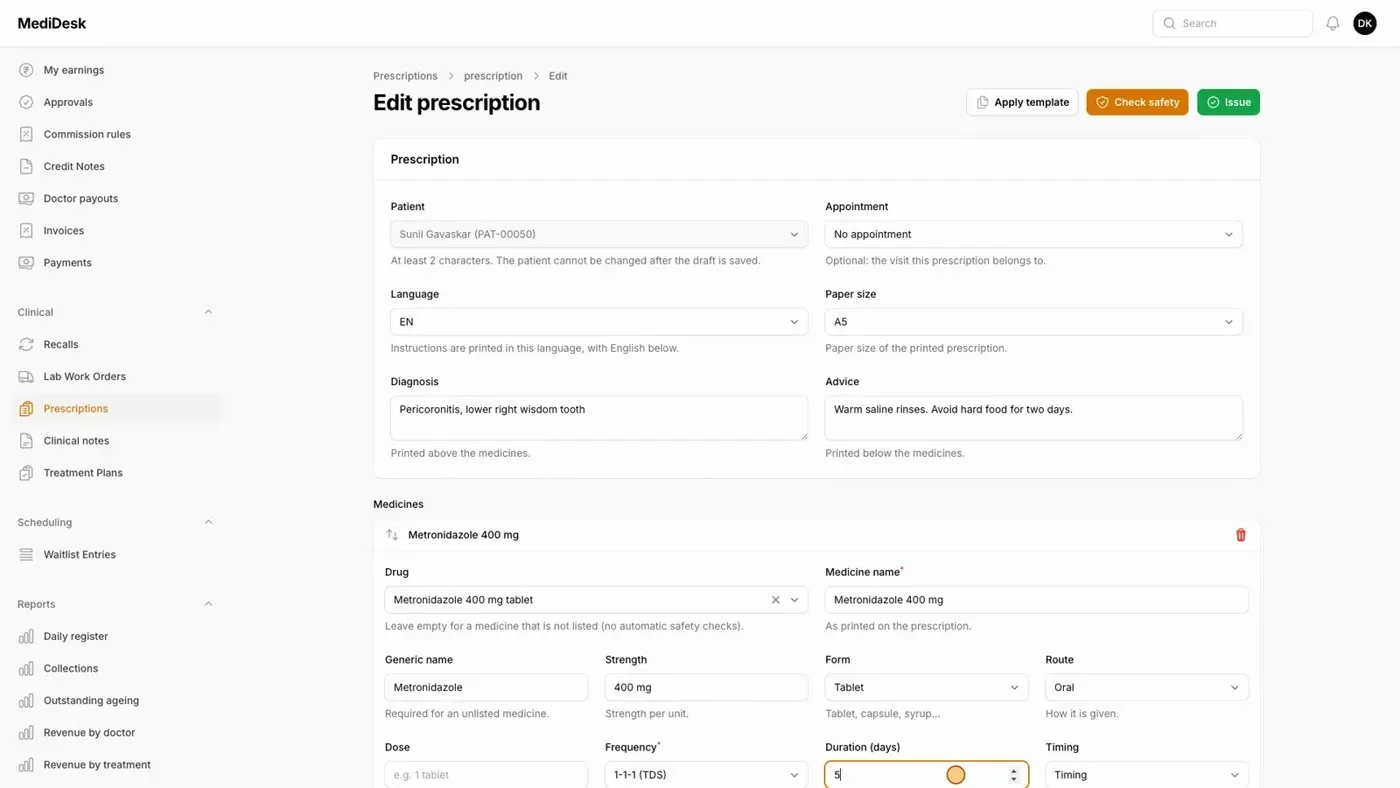This screenshot has width=1400, height=788.
Task: Delete Metronidazole medicine with trash icon
Action: click(x=1240, y=535)
